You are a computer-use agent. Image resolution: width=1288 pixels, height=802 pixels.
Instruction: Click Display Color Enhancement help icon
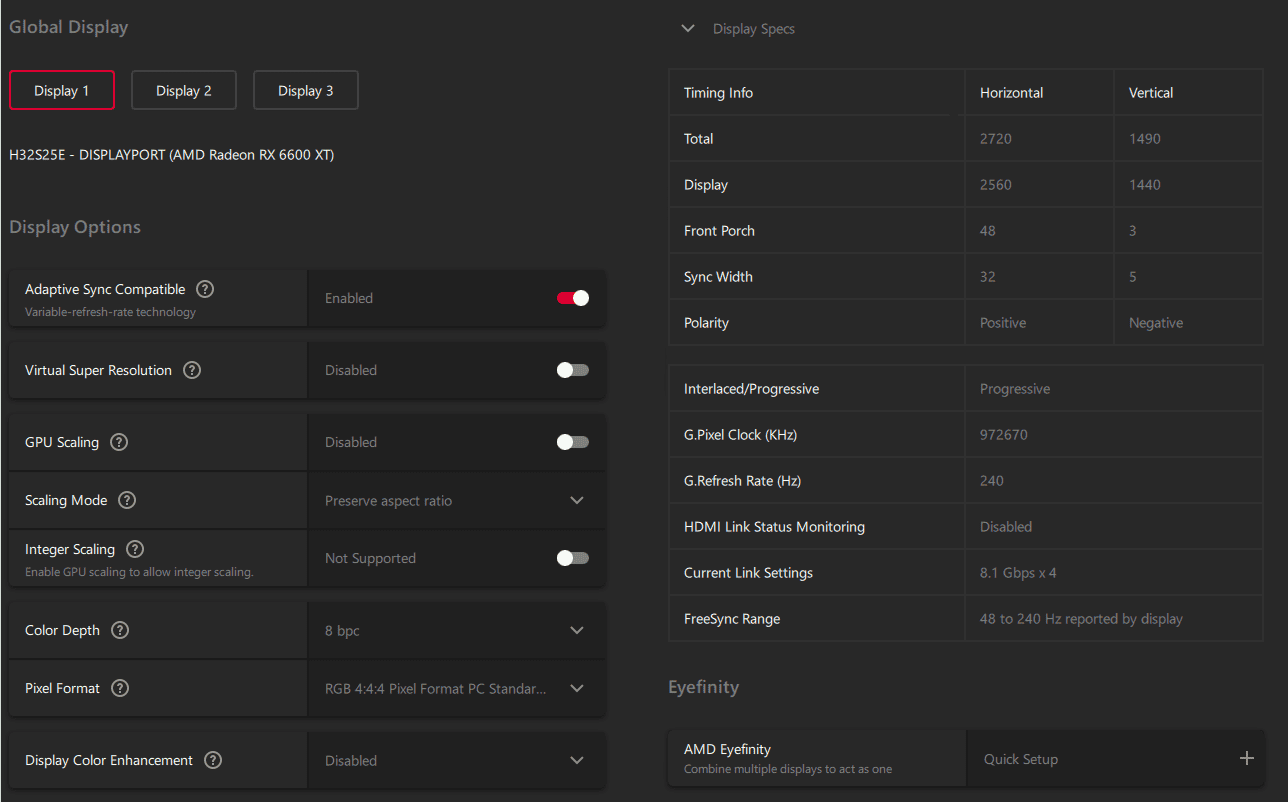pyautogui.click(x=213, y=760)
